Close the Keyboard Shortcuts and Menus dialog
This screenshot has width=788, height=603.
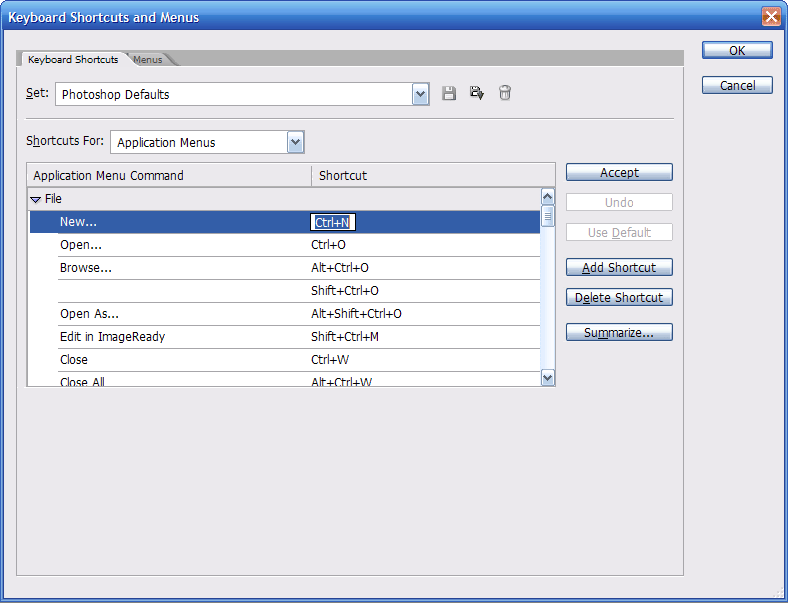pos(771,17)
